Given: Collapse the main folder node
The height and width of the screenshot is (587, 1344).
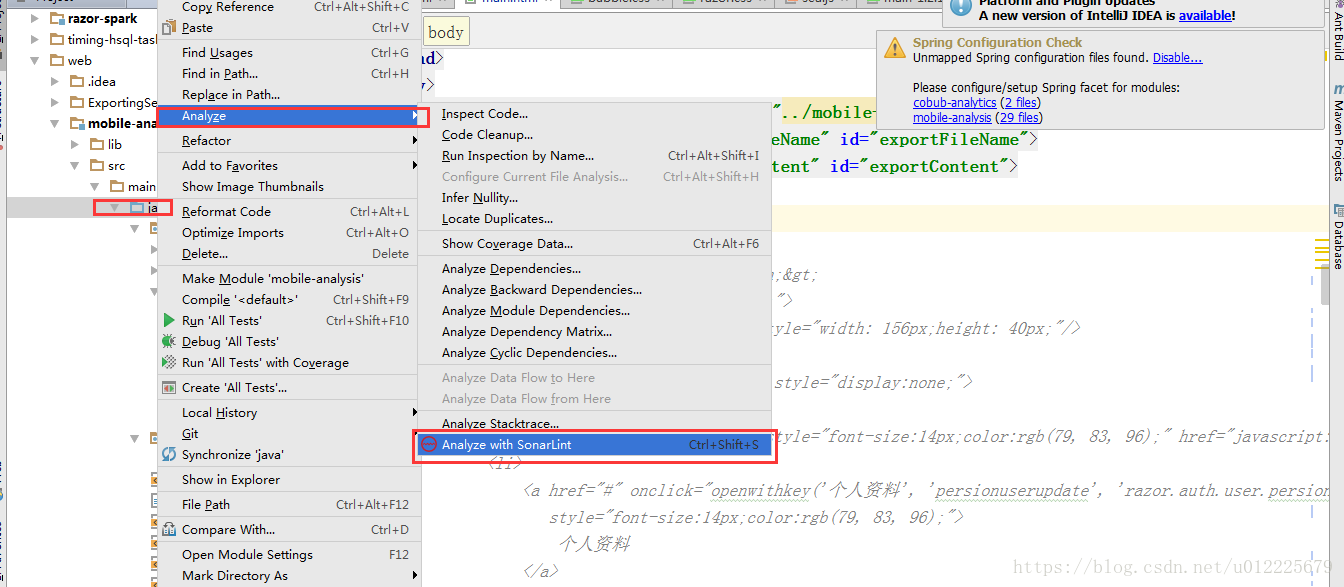Looking at the screenshot, I should click(x=97, y=186).
